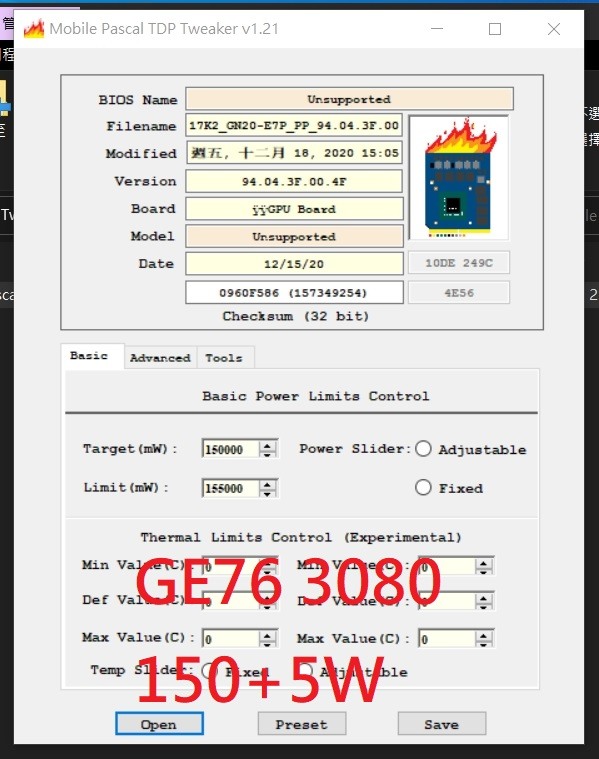Minimize the TDP Tweaker window
This screenshot has height=759, width=599.
[x=437, y=29]
